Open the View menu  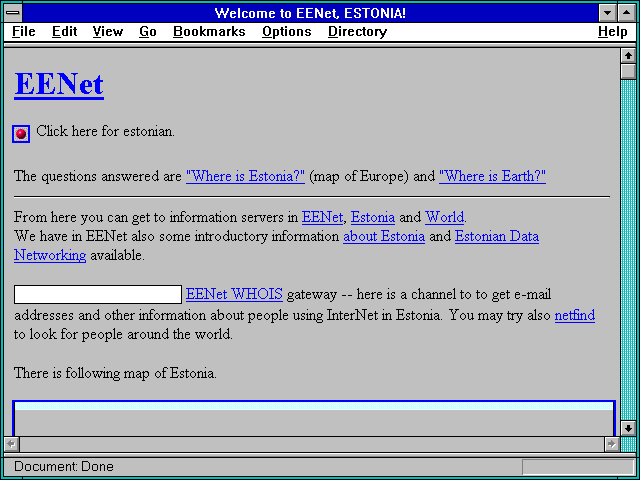108,32
